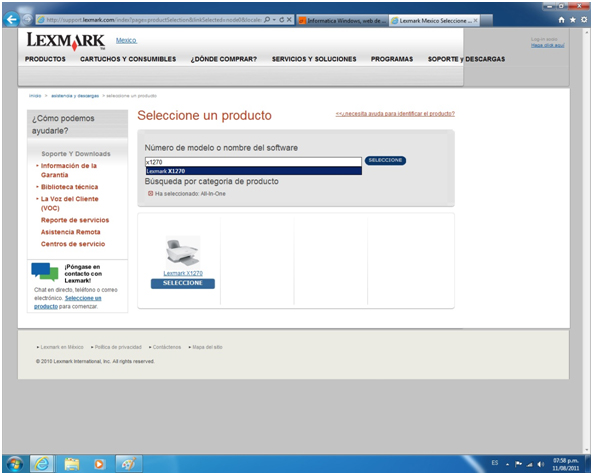Viewport: 593px width, 475px height.
Task: Open Paint from the taskbar
Action: coord(129,464)
